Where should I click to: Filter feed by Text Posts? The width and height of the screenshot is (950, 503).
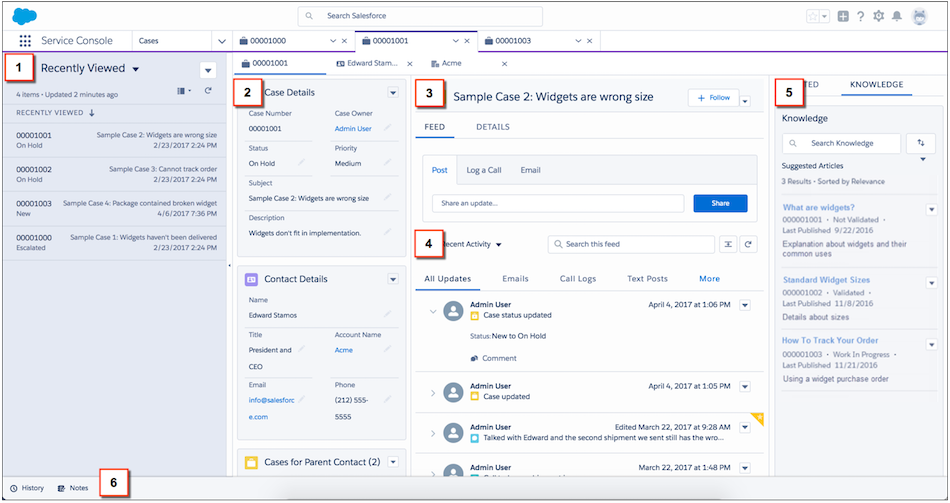point(647,279)
